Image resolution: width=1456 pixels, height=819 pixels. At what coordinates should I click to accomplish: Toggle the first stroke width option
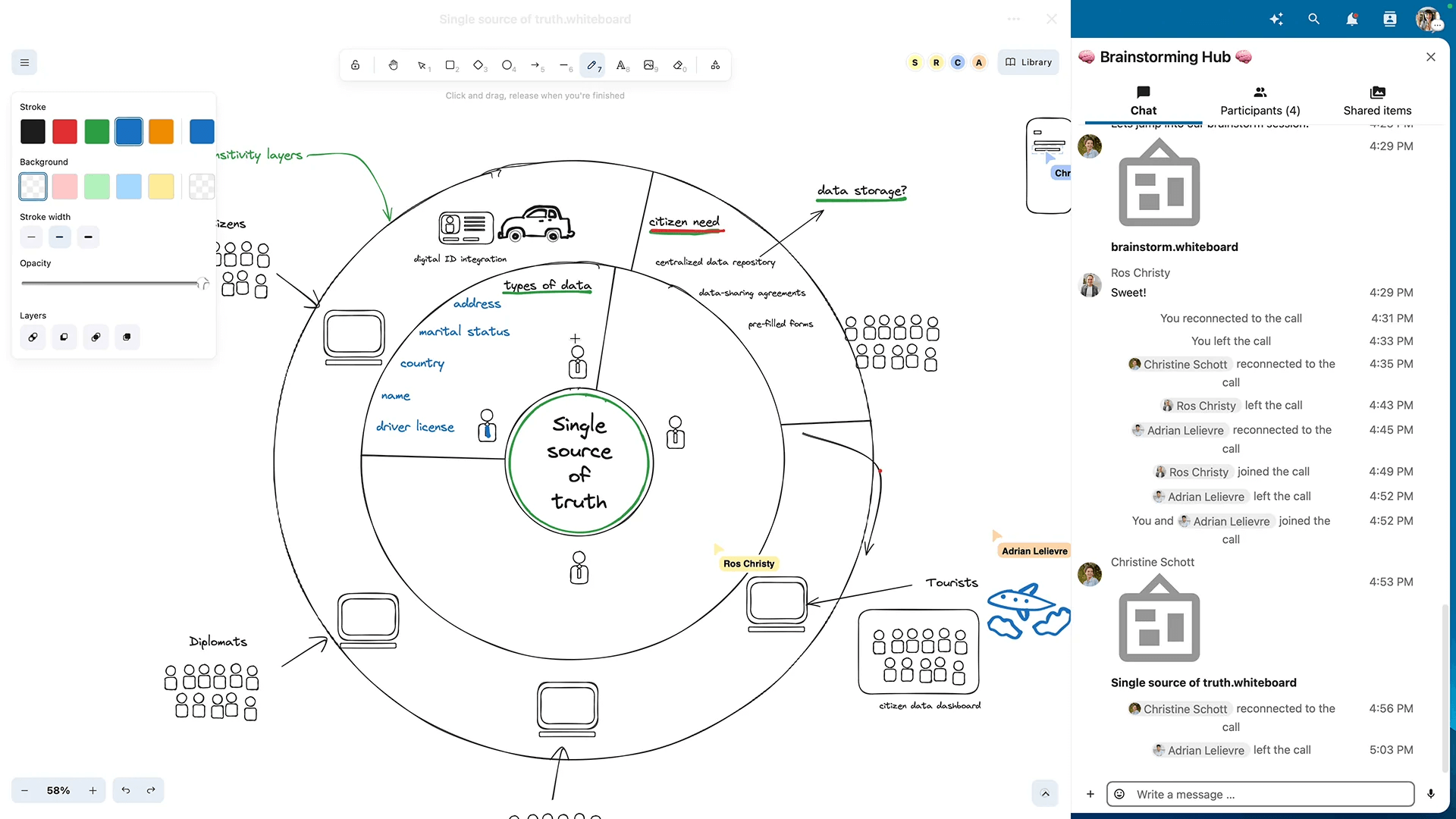point(31,237)
